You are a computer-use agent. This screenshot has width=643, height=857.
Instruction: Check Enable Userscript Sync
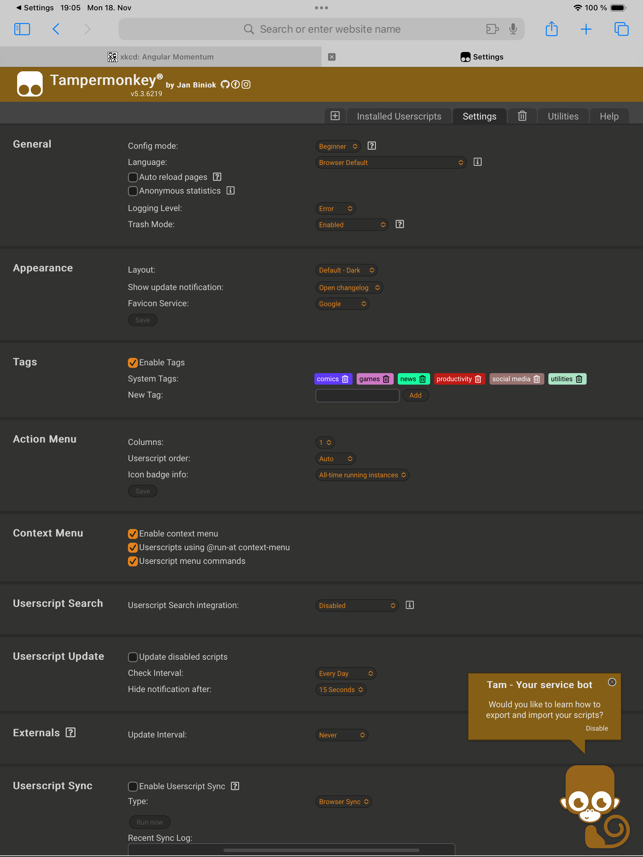[132, 786]
